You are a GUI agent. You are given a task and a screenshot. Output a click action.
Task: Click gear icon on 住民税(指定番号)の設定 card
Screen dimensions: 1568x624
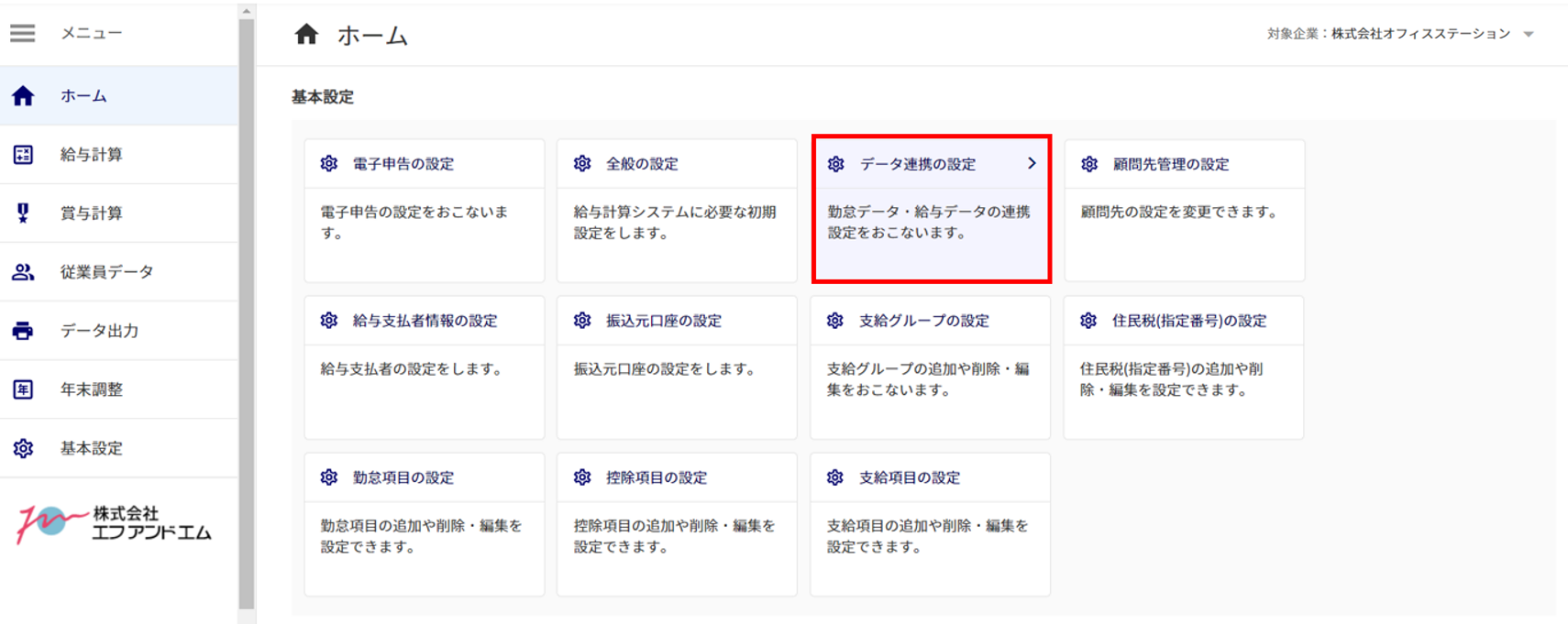pos(1088,321)
